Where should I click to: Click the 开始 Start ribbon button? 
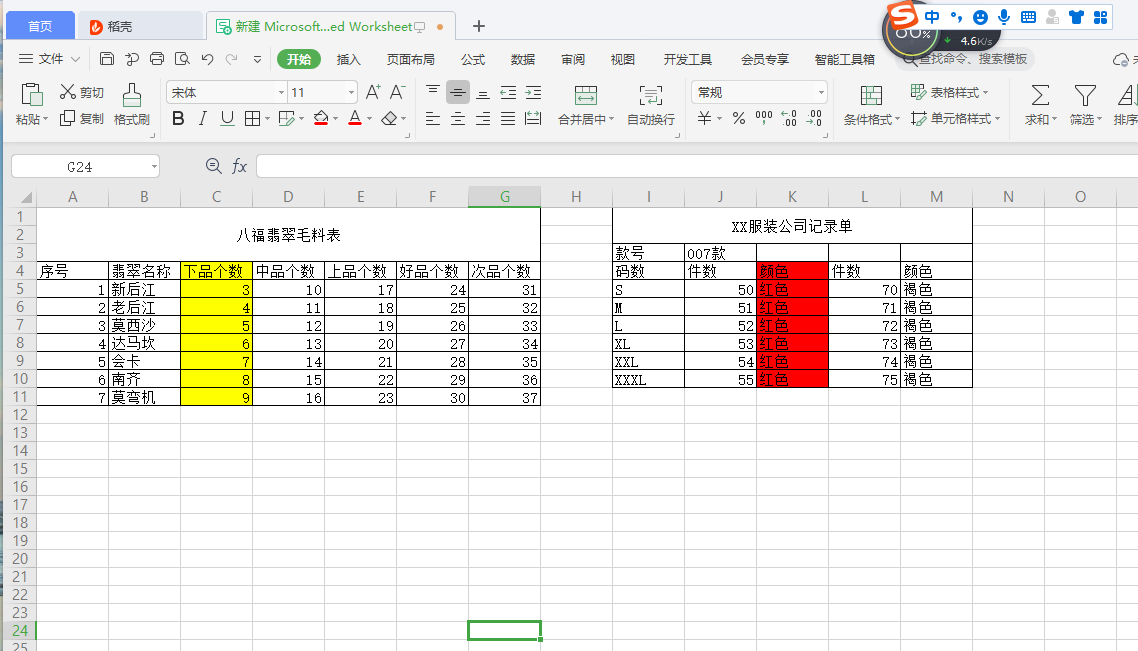[x=298, y=60]
